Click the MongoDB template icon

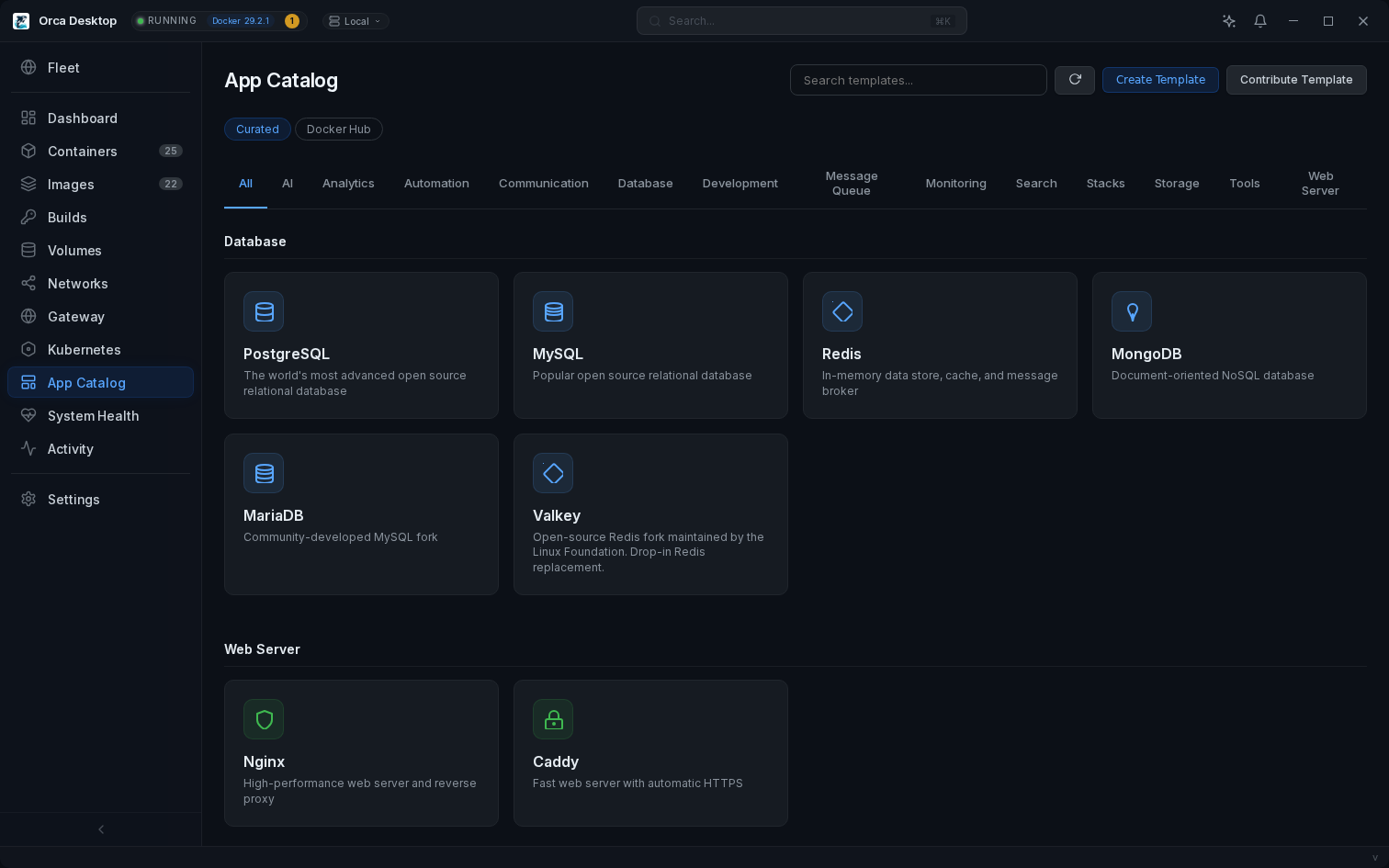pos(1132,311)
